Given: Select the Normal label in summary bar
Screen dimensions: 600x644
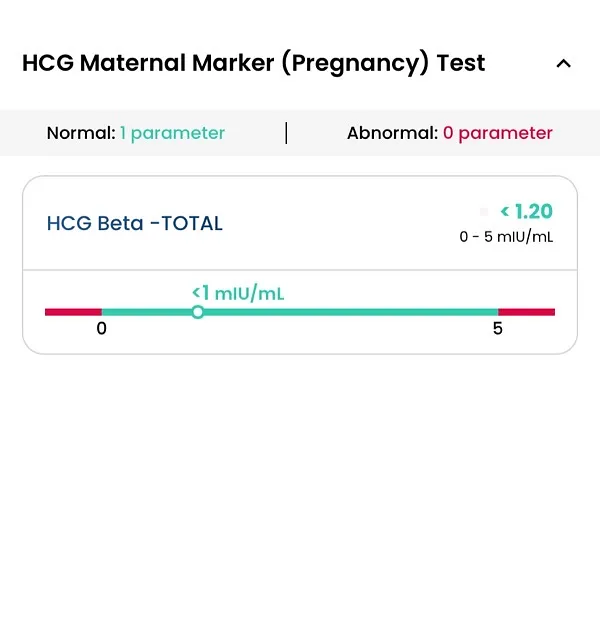Looking at the screenshot, I should [81, 133].
